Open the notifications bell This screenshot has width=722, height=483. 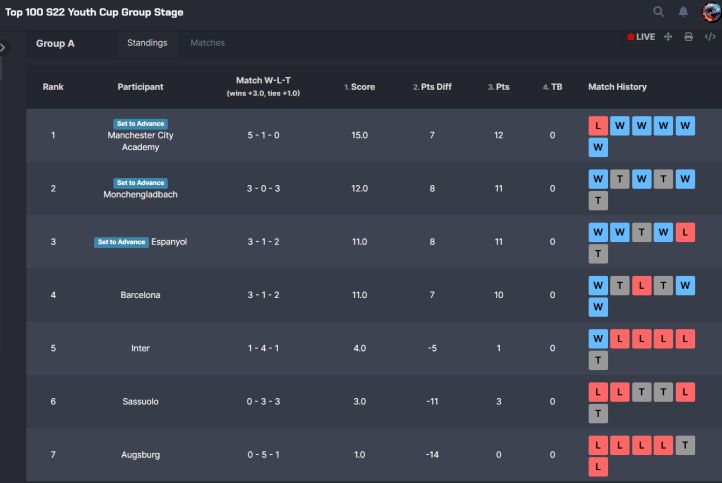point(684,12)
